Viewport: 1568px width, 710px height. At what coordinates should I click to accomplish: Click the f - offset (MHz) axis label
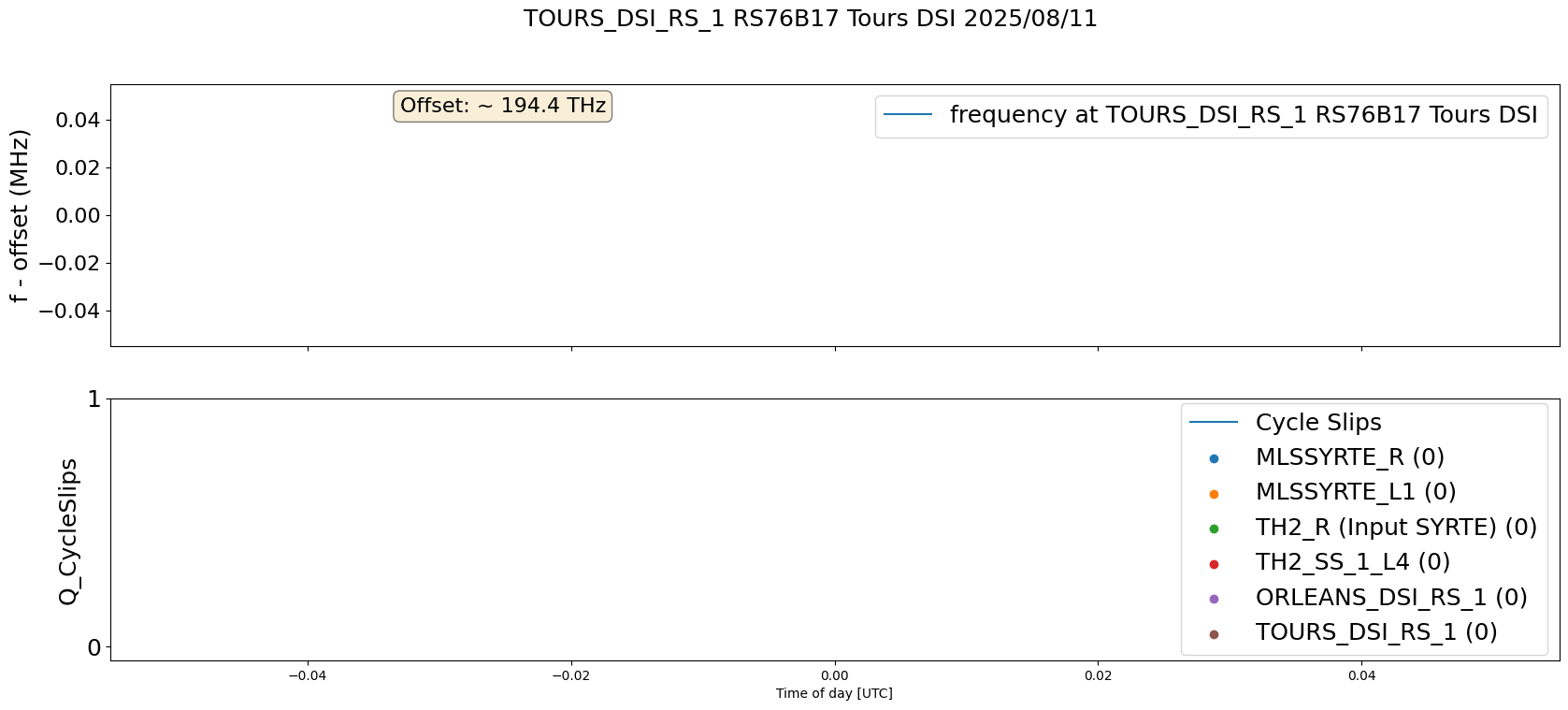20,215
